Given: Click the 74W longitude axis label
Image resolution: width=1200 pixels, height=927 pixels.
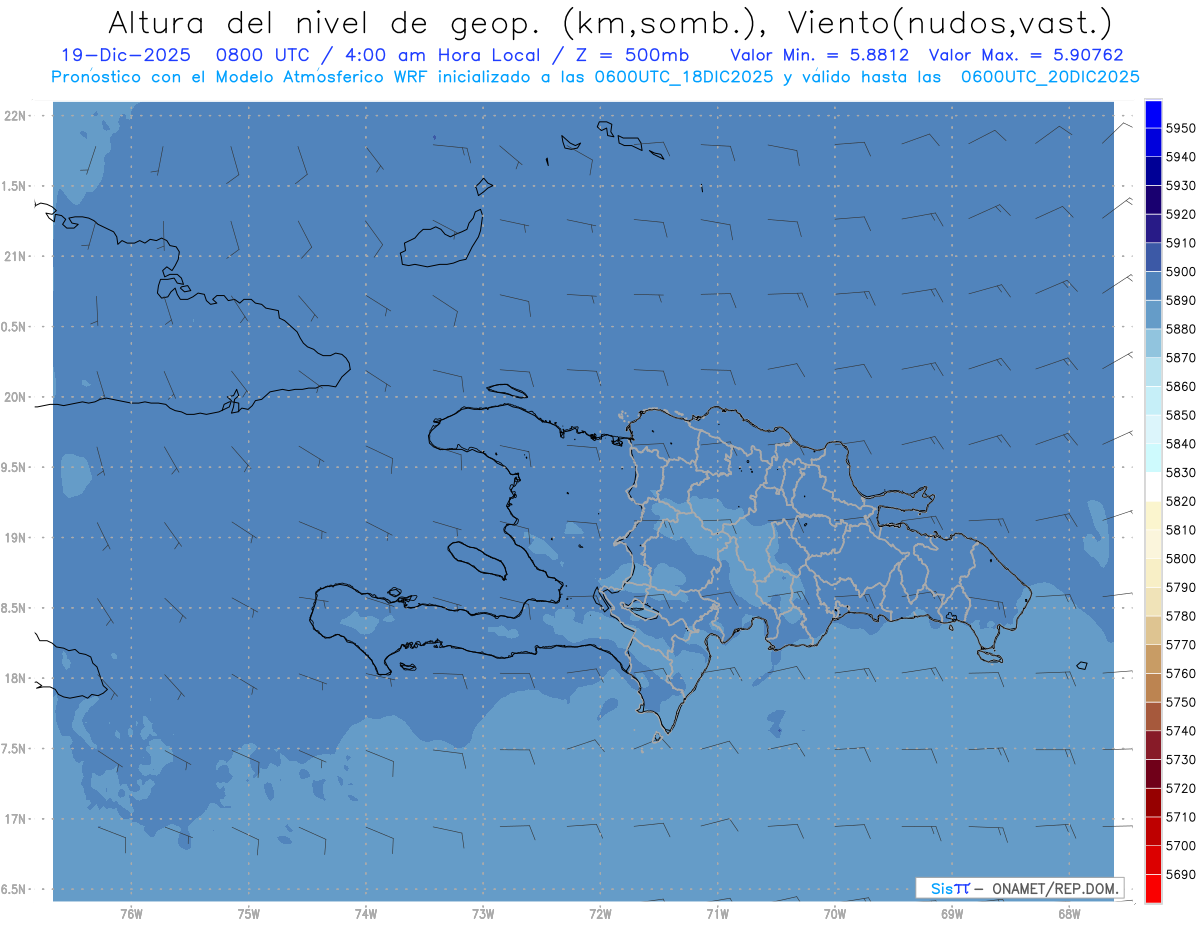Looking at the screenshot, I should click(366, 914).
